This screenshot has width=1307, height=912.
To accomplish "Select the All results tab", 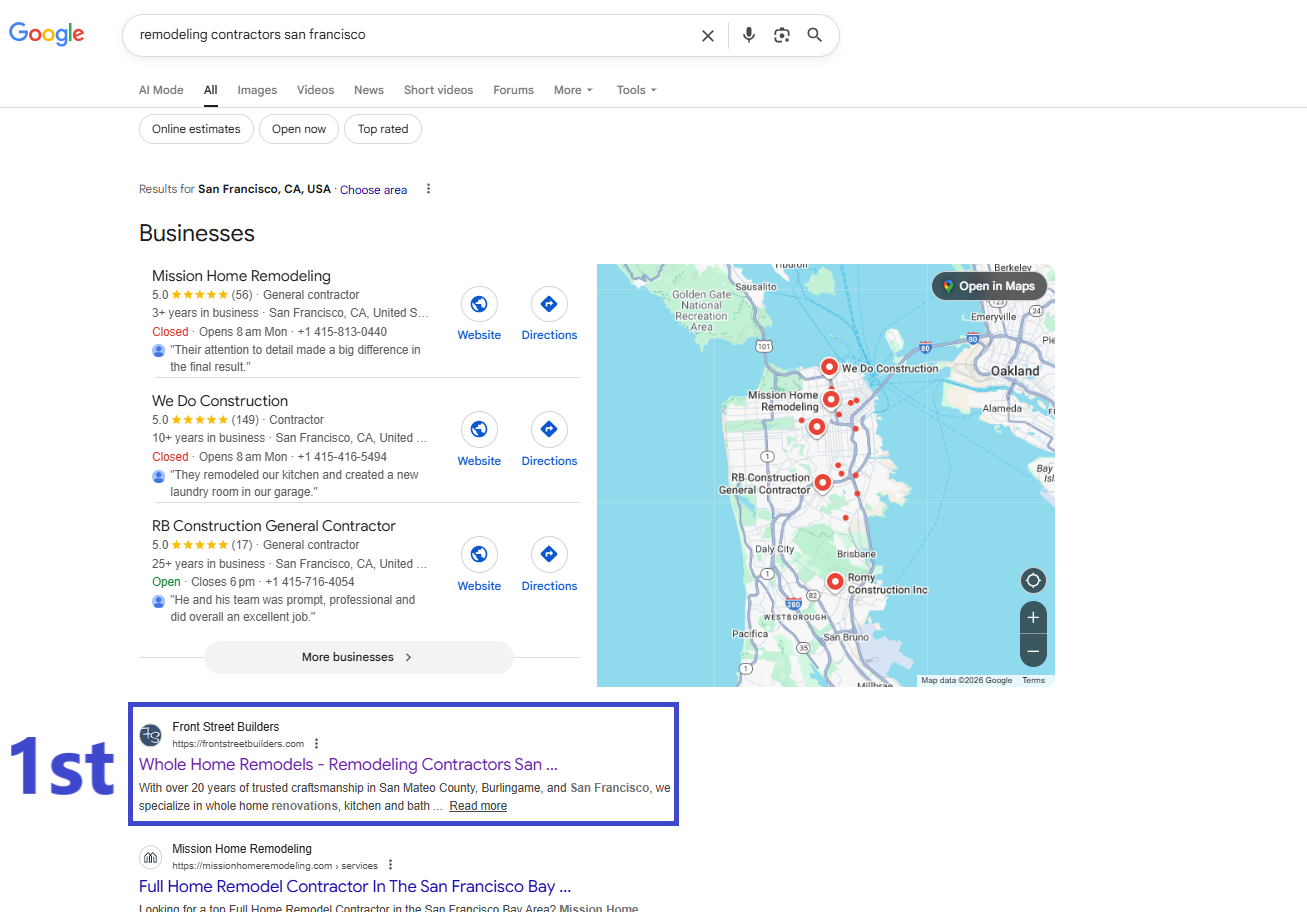I will tap(210, 90).
